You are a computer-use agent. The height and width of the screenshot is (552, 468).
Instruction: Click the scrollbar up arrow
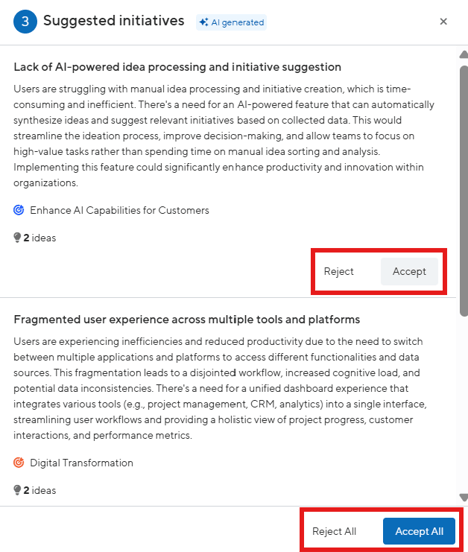coord(464,54)
